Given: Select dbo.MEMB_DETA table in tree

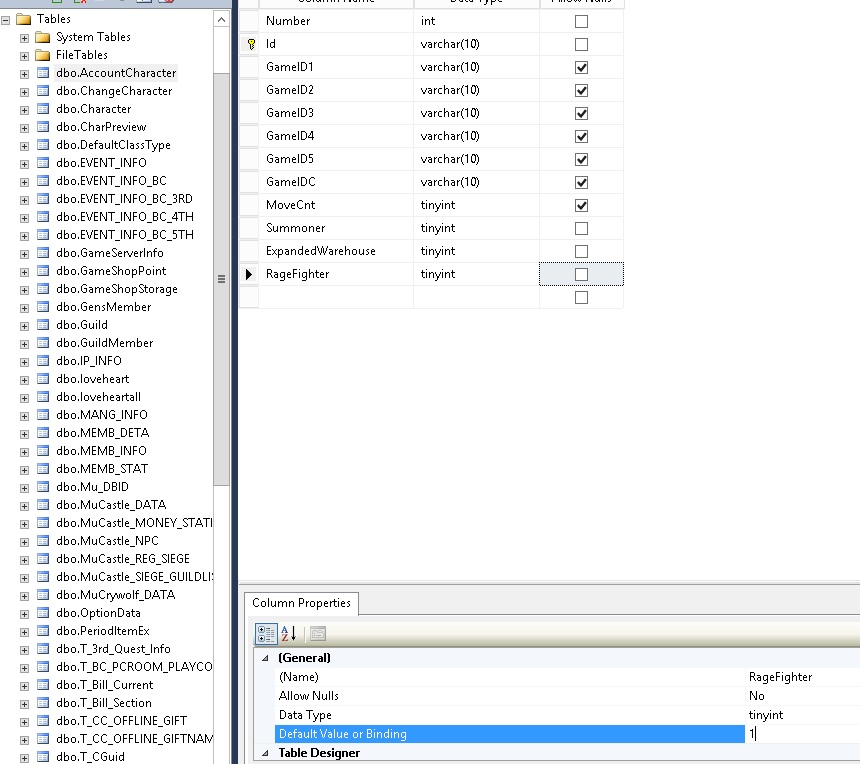Looking at the screenshot, I should (x=103, y=433).
